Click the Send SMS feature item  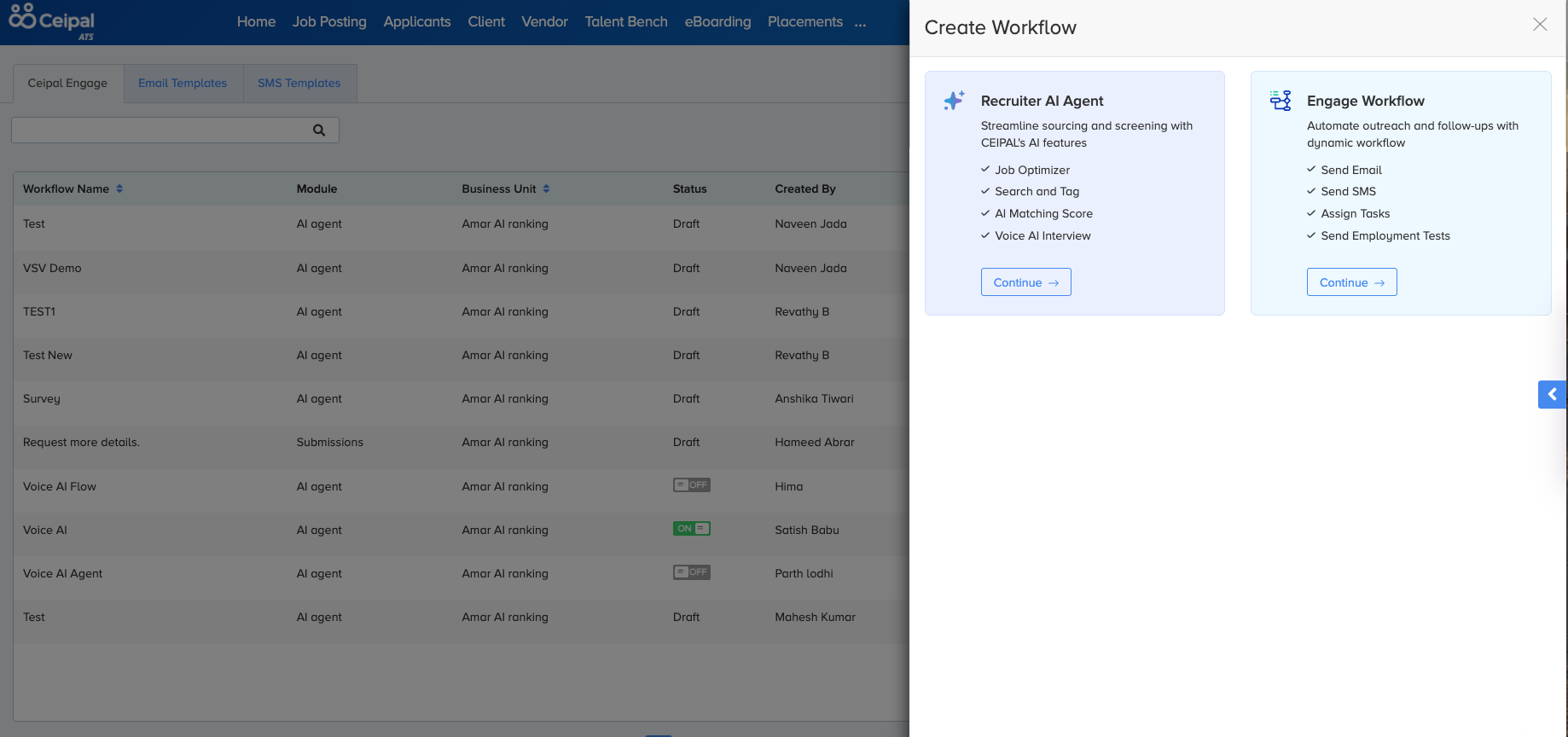1348,191
